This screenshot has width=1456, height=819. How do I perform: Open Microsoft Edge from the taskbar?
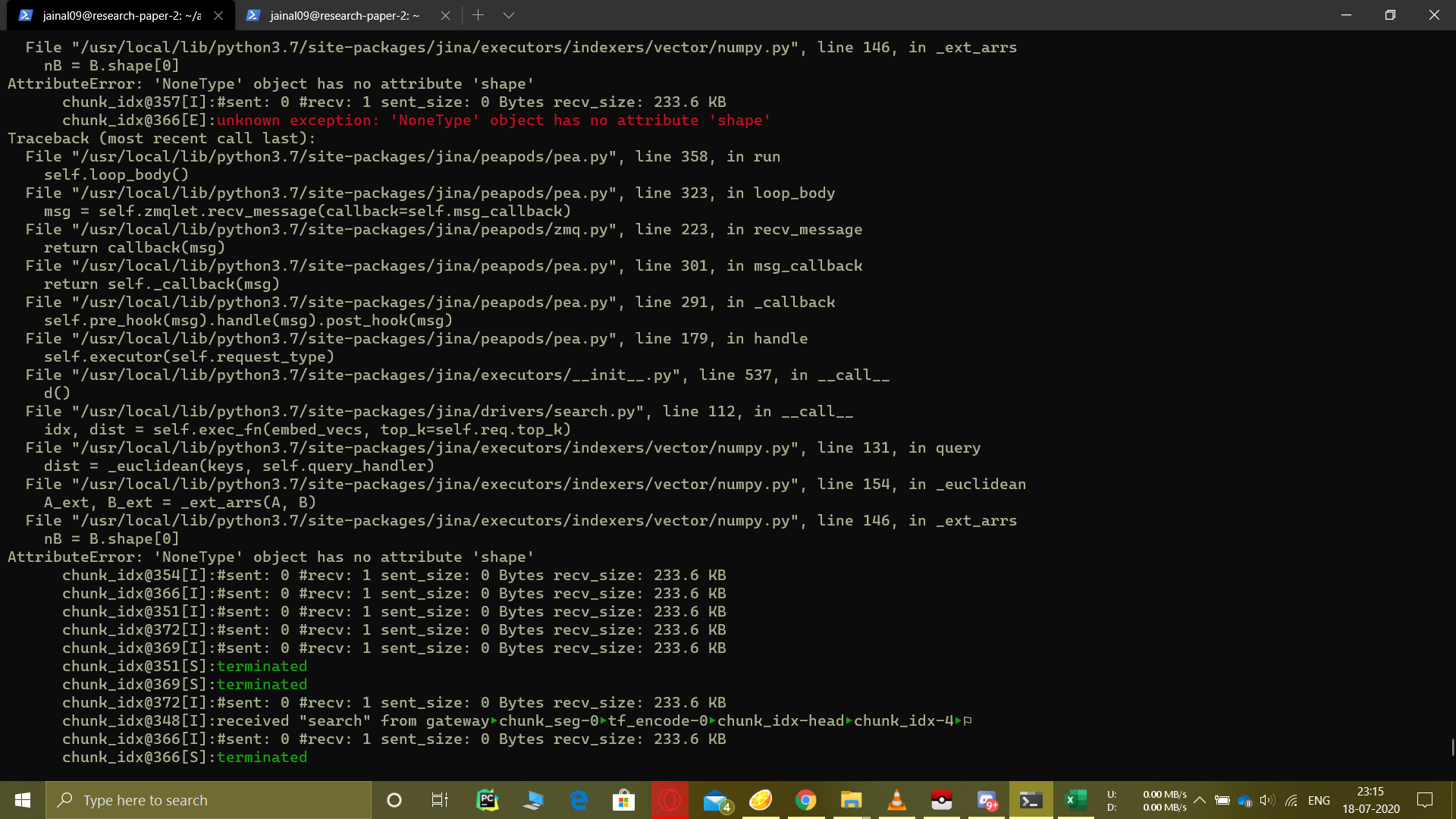(579, 800)
